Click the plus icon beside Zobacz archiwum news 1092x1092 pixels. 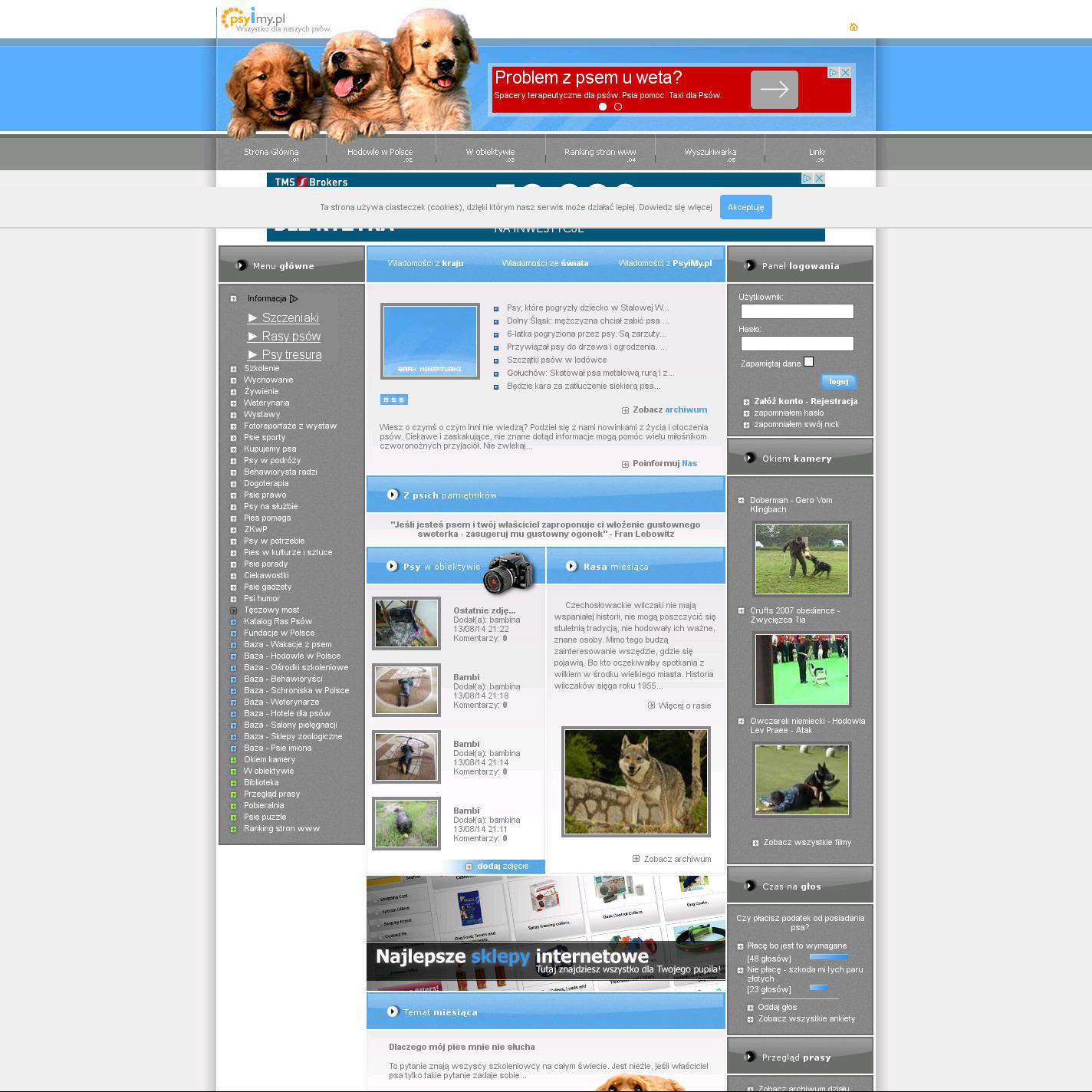pyautogui.click(x=625, y=410)
